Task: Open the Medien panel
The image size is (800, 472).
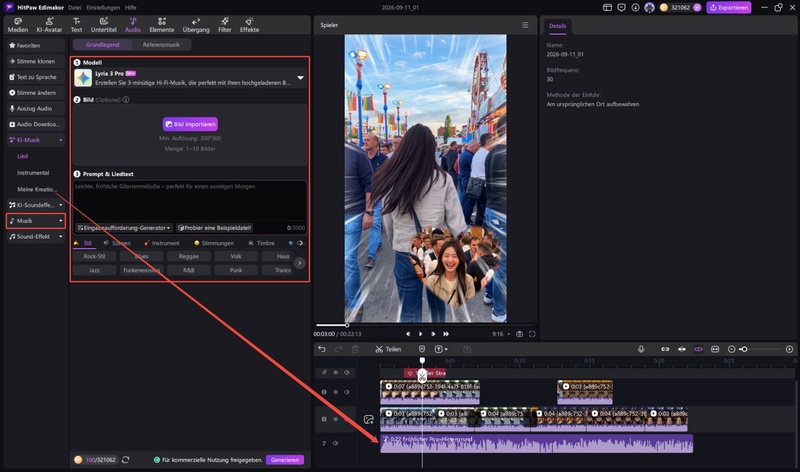Action: click(18, 25)
